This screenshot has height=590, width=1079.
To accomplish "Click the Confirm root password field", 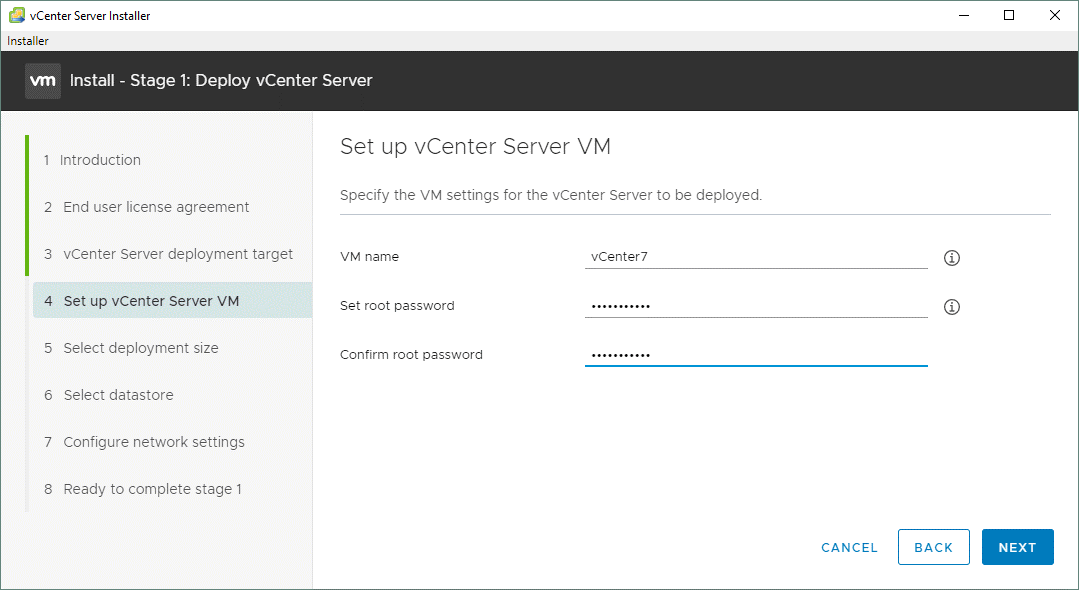I will (x=755, y=355).
